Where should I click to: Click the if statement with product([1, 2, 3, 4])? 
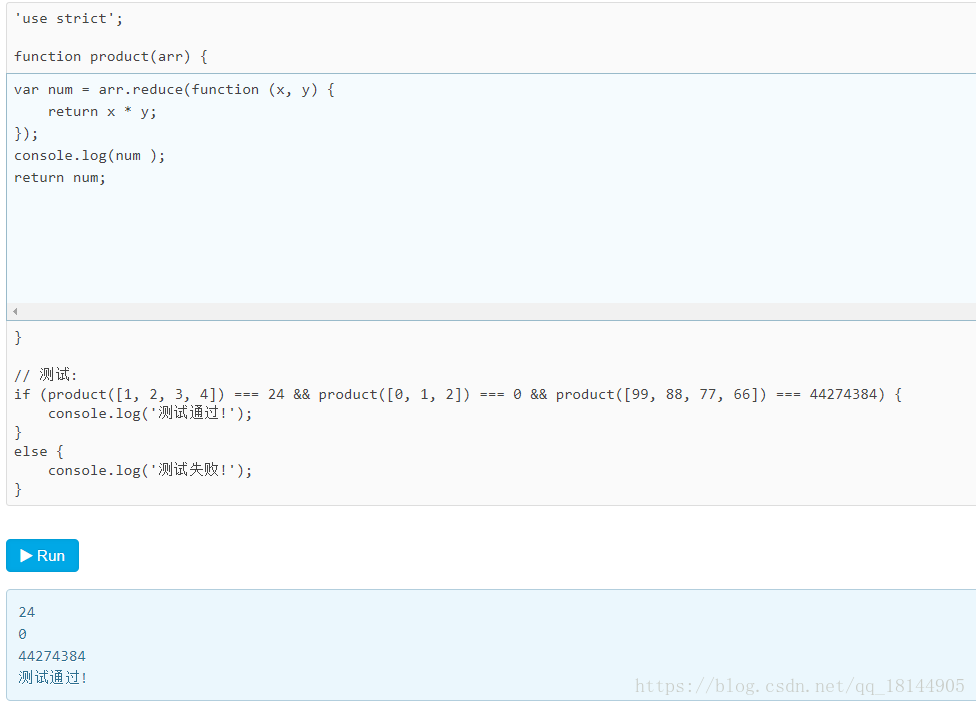(458, 394)
